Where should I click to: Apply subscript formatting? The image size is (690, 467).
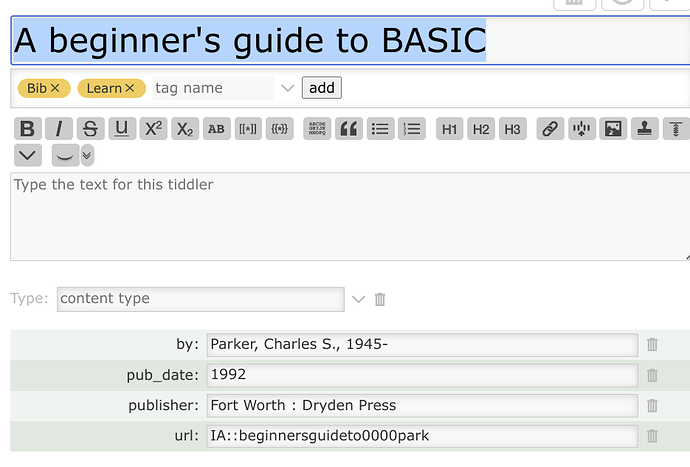pos(185,129)
